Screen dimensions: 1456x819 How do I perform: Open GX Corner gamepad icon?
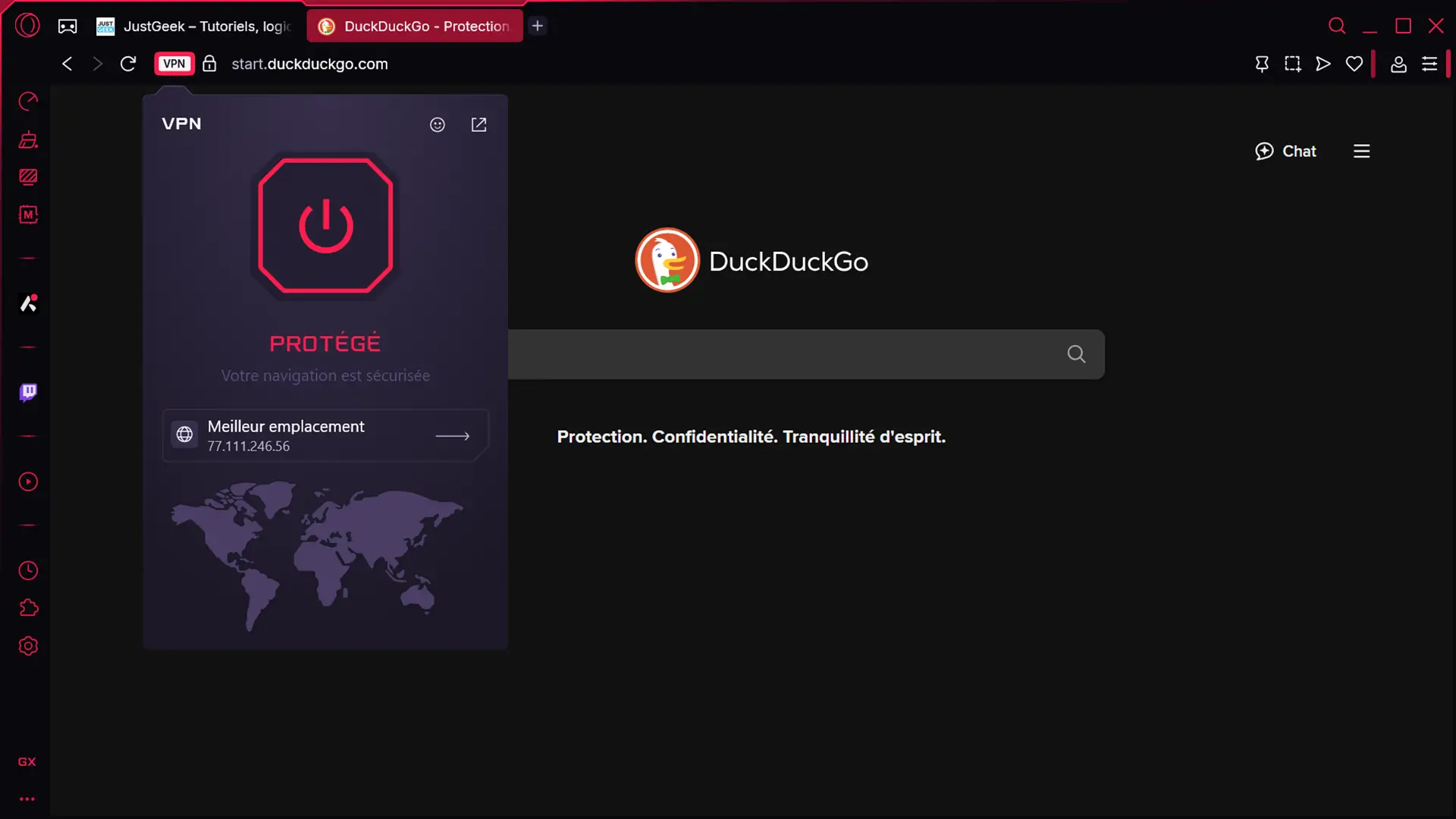pos(67,27)
